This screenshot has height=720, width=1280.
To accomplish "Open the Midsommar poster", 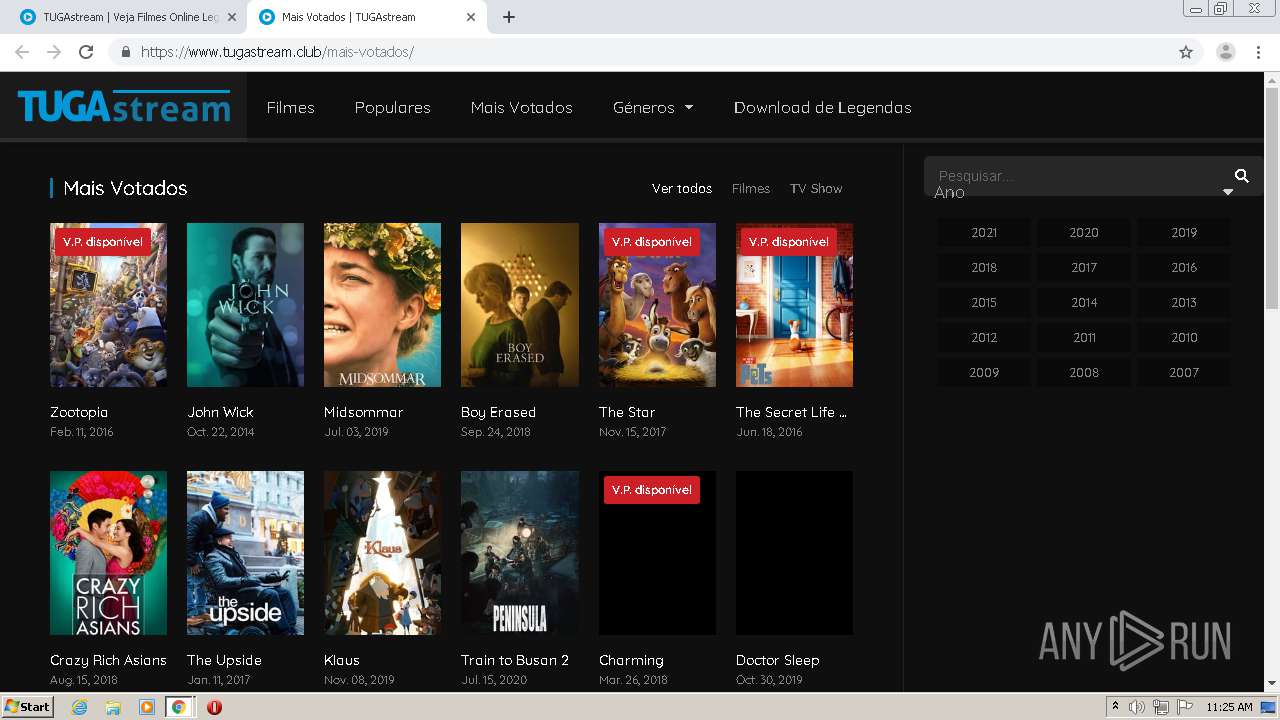I will pyautogui.click(x=382, y=305).
